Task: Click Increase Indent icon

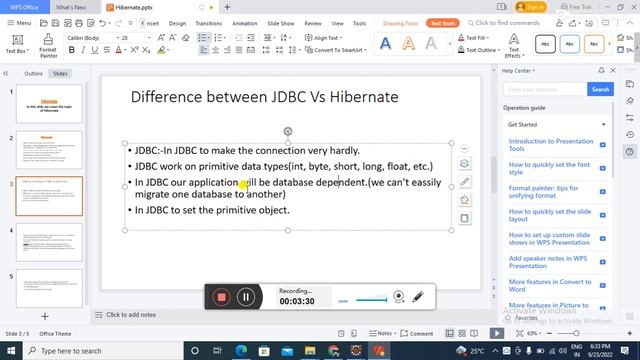Action: (251, 38)
